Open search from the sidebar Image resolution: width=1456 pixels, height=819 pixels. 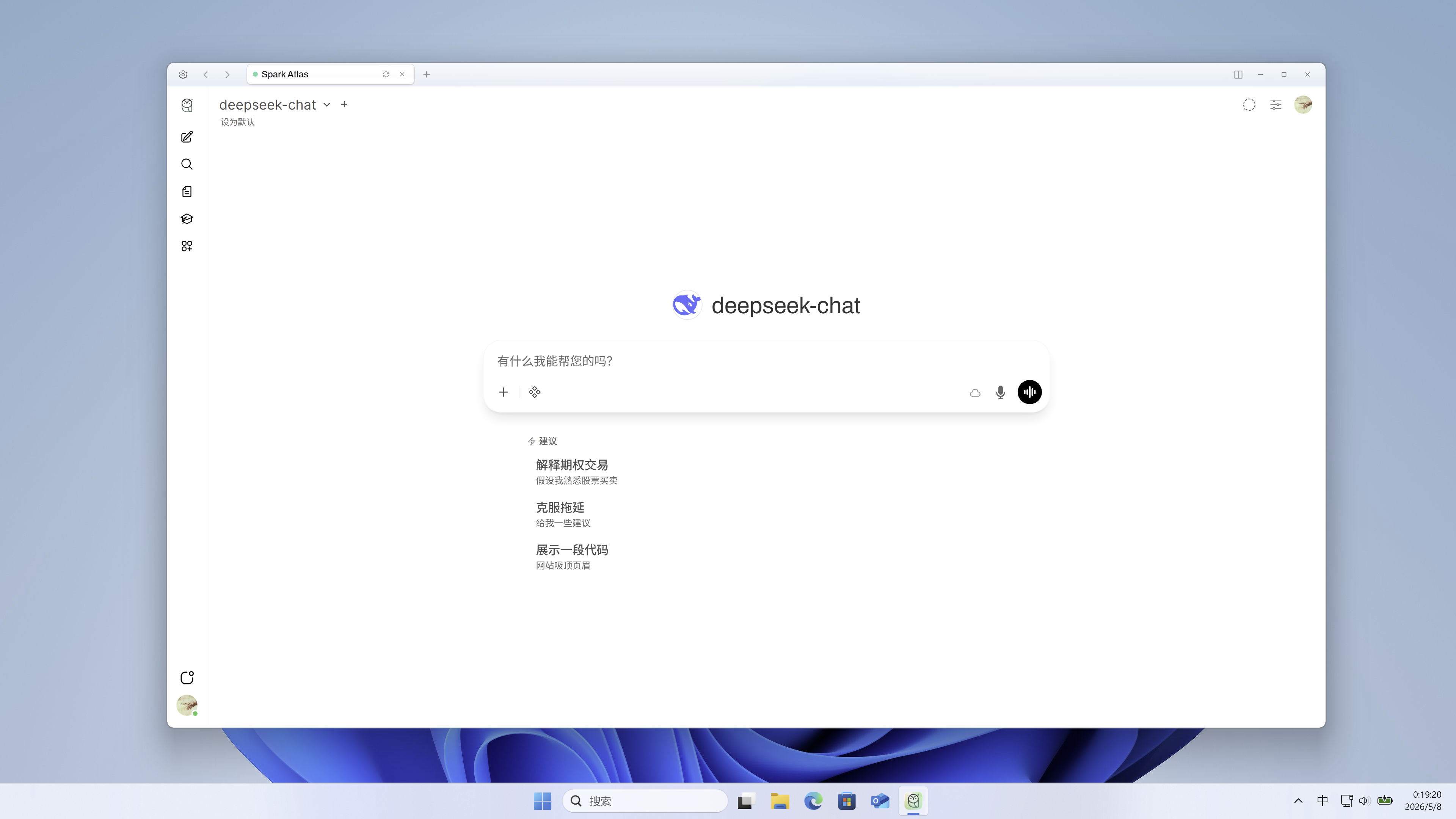pos(187,165)
